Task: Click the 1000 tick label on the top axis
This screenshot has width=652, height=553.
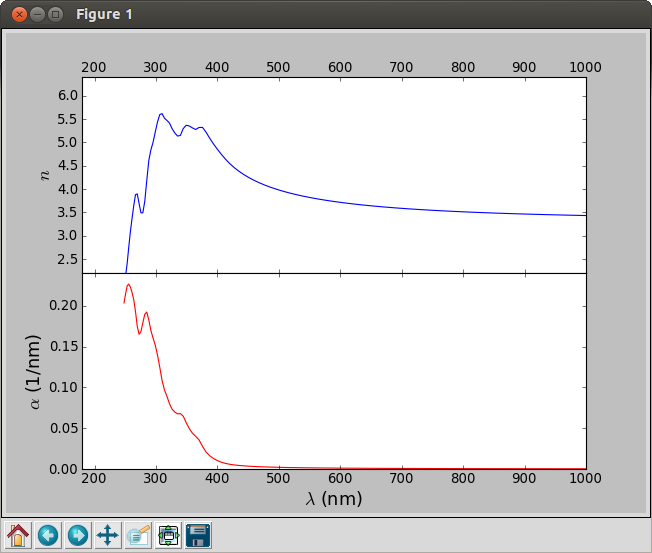Action: tap(584, 67)
